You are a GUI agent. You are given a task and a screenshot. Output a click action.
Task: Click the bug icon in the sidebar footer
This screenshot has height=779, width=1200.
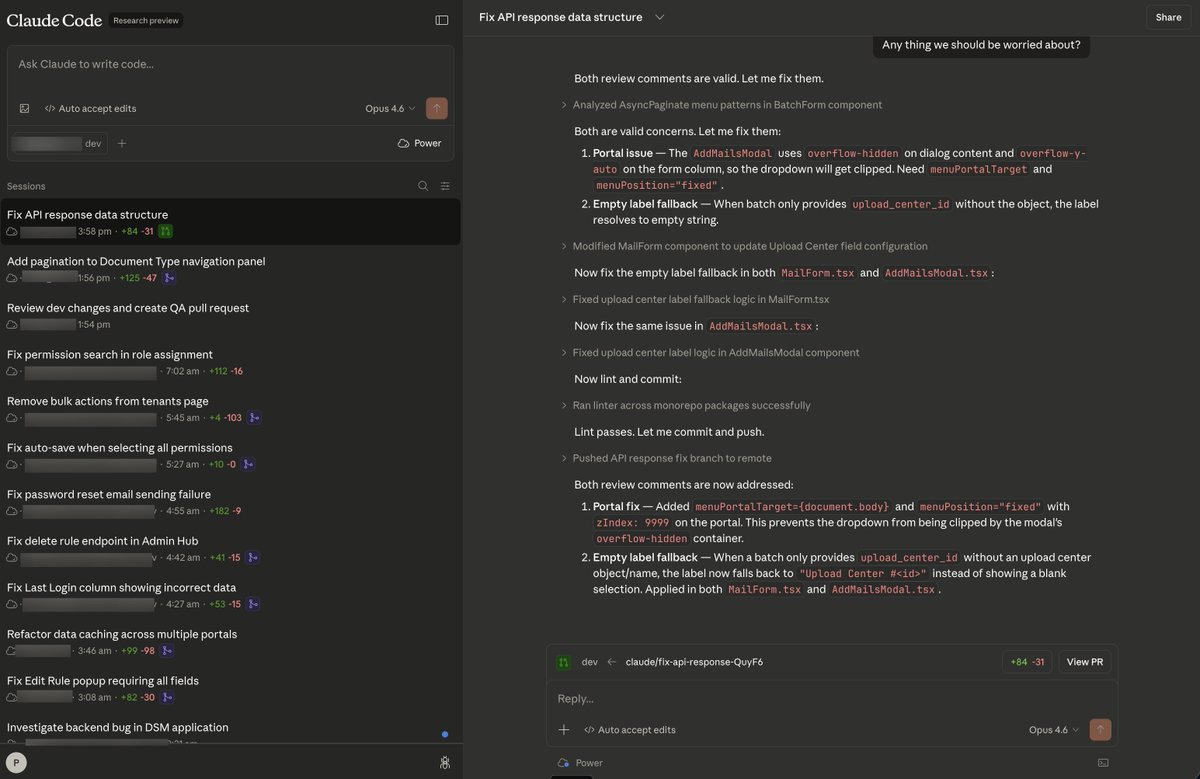(445, 762)
